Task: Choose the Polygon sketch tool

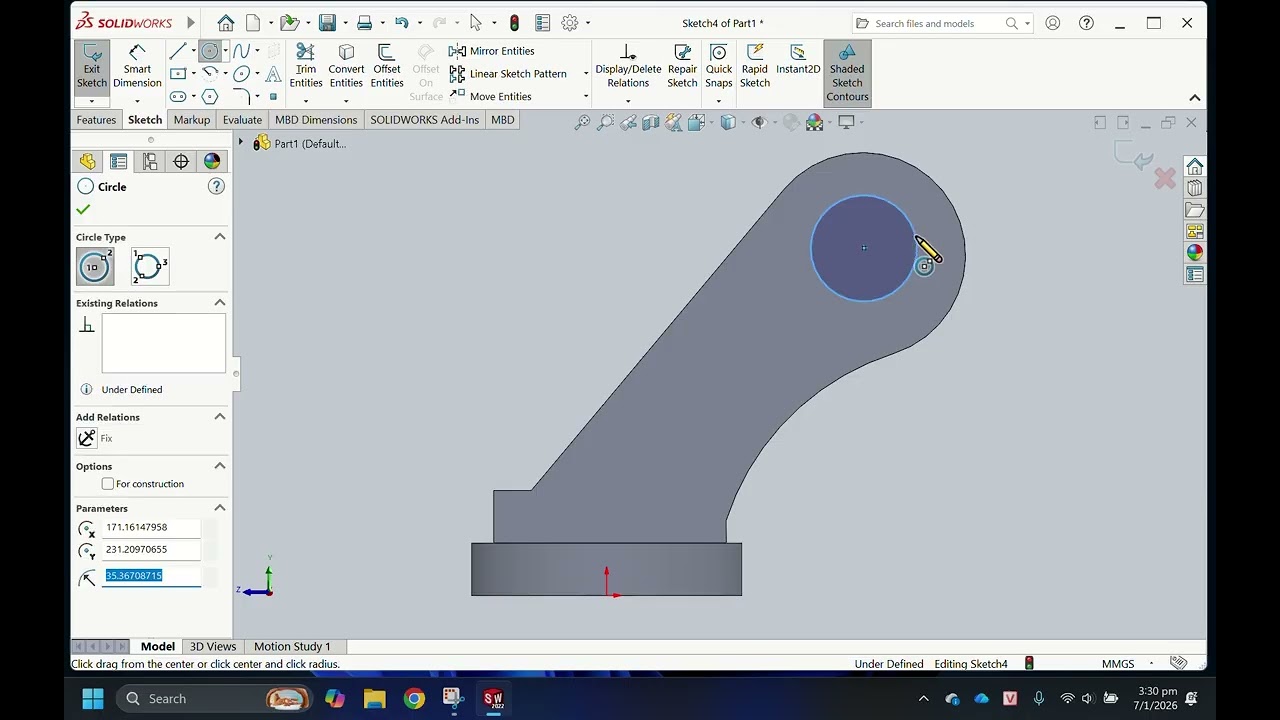Action: (210, 97)
